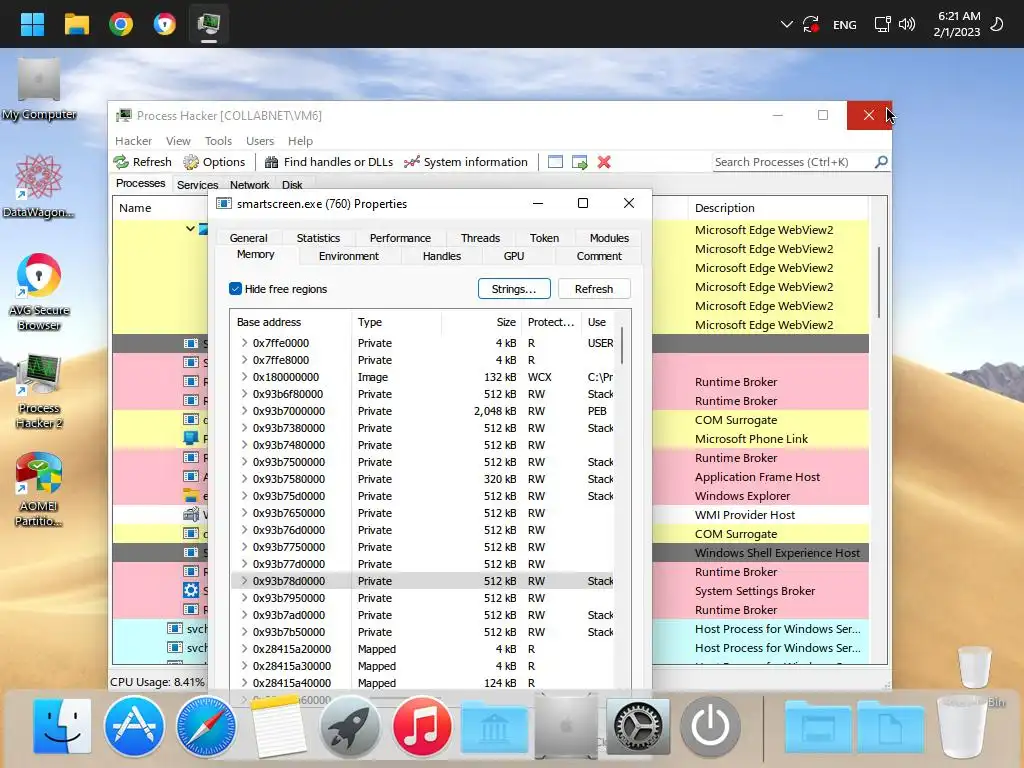Expand memory region 0x93b7000000

(244, 410)
